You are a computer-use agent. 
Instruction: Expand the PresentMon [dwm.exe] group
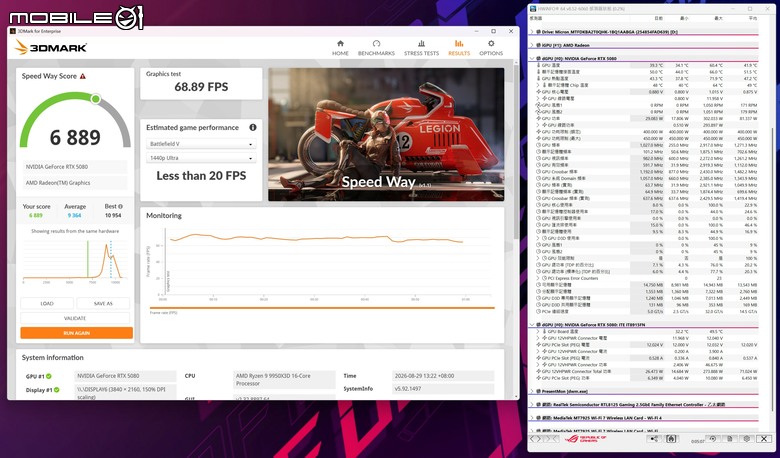click(x=532, y=391)
